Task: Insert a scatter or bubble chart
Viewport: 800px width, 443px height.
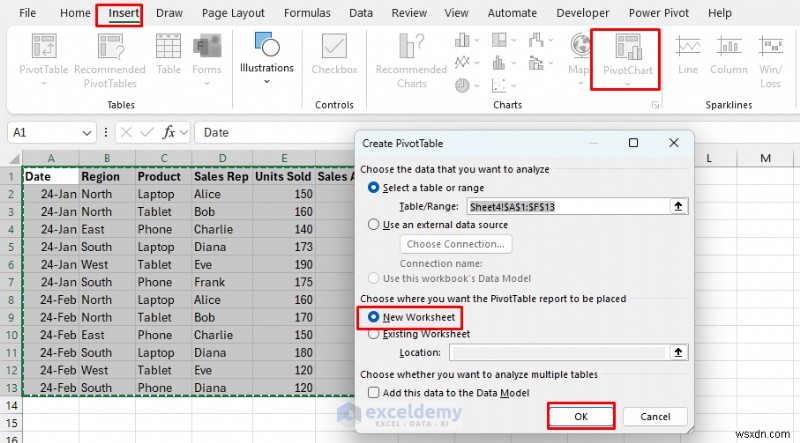Action: pos(498,85)
